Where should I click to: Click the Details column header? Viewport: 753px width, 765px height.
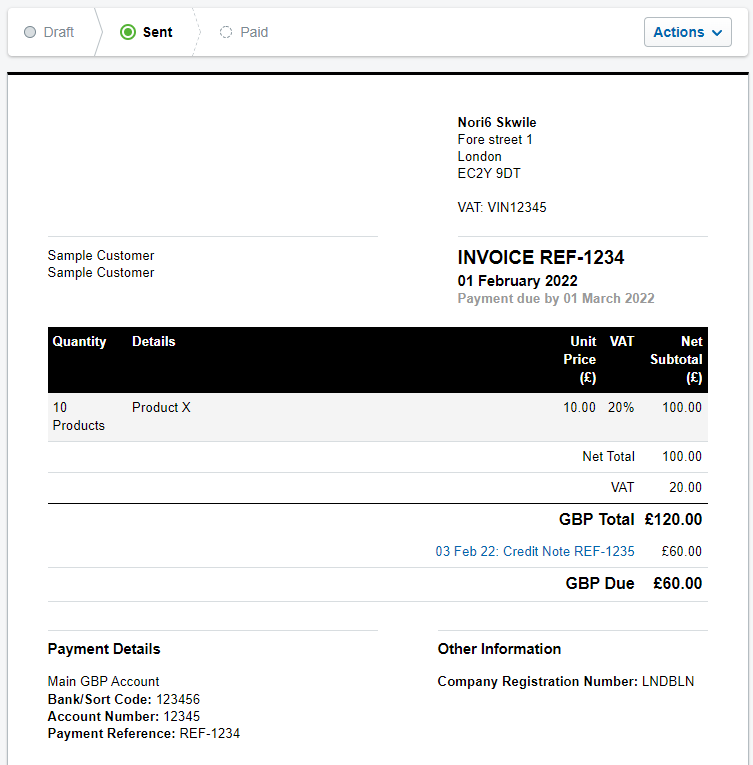153,341
